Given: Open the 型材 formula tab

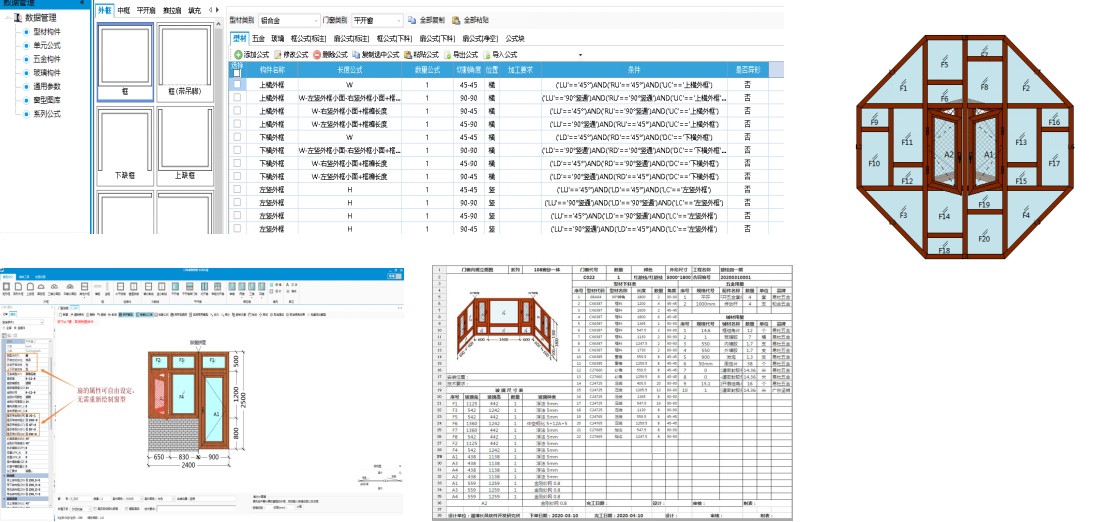Looking at the screenshot, I should [x=239, y=38].
